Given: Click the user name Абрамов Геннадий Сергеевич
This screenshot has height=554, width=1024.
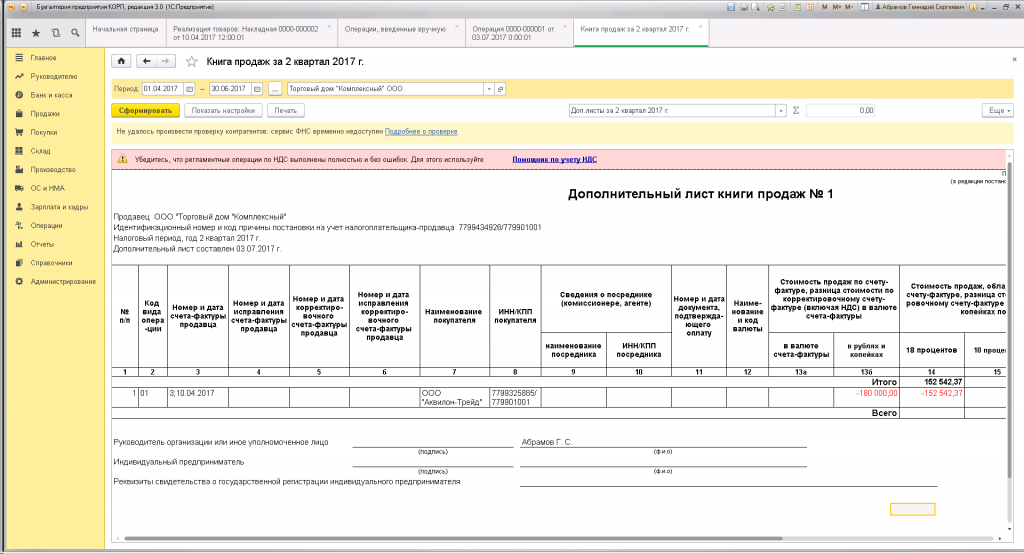Looking at the screenshot, I should coord(923,7).
